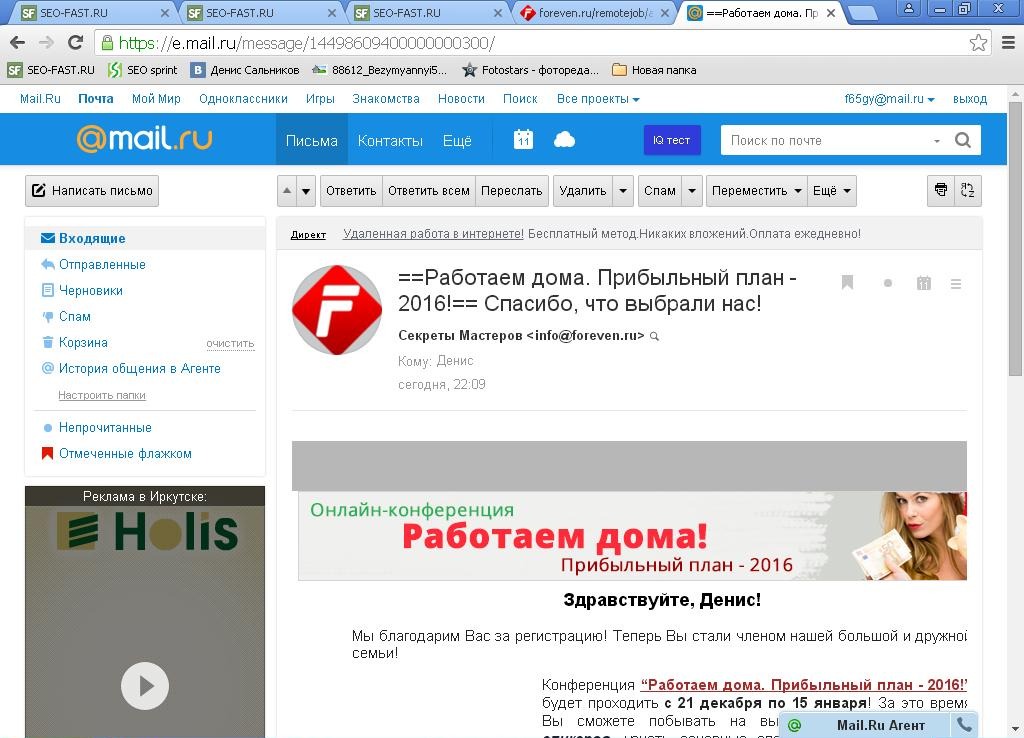Open the mail.ru calendar icon
Screen dimensions: 1024x738
pos(523,140)
